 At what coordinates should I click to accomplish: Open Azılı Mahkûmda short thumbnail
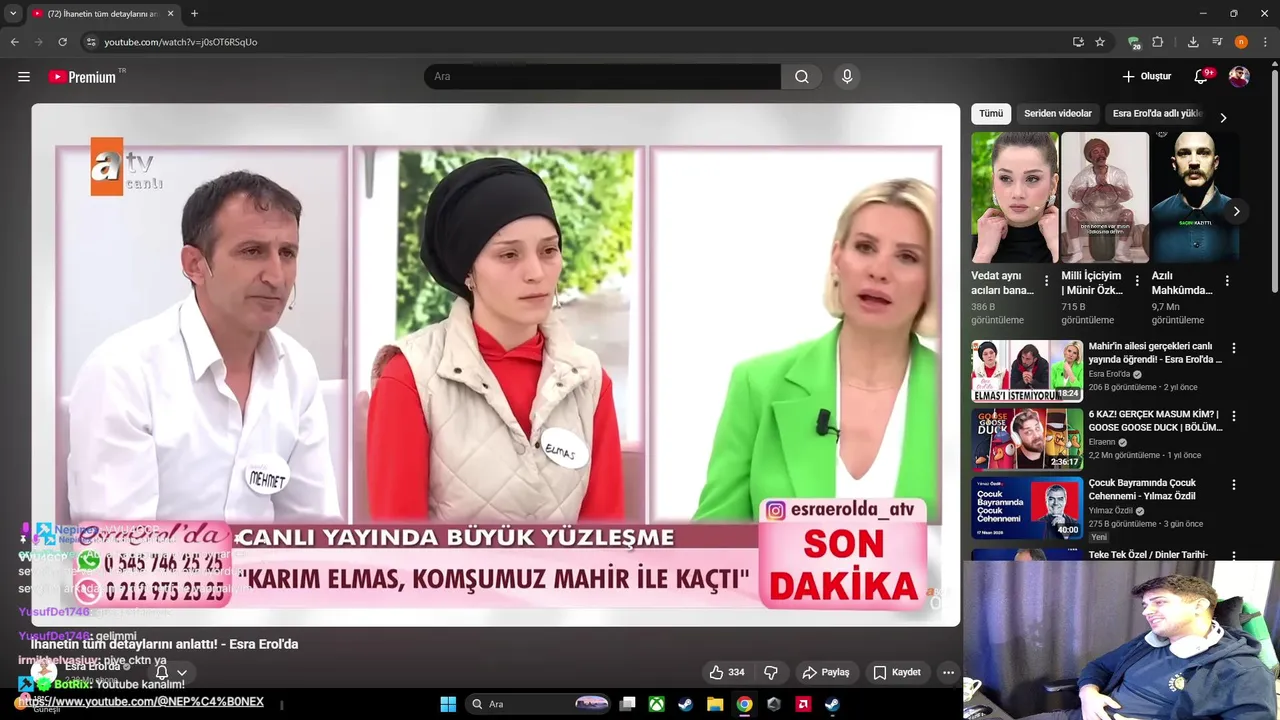[1195, 197]
